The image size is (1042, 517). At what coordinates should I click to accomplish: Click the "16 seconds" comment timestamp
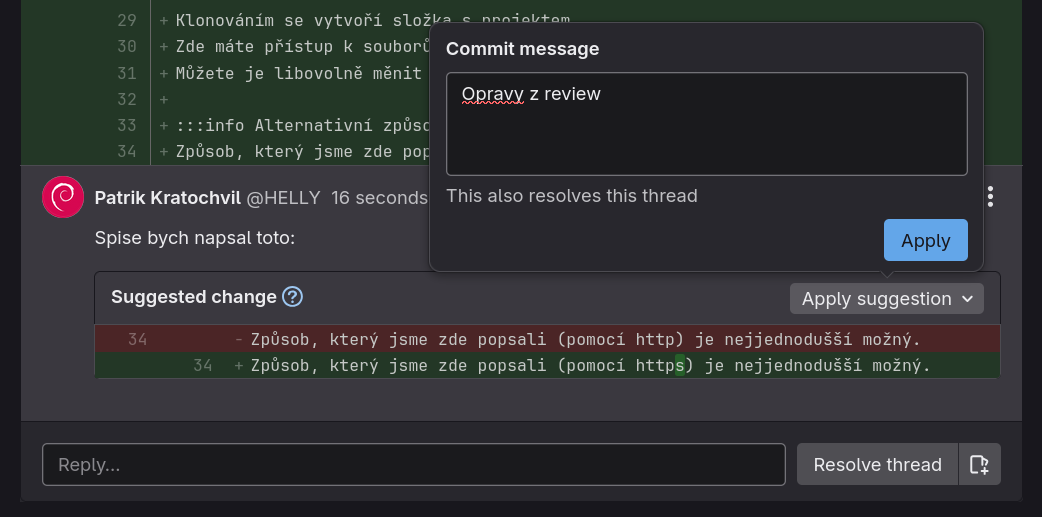click(x=380, y=197)
